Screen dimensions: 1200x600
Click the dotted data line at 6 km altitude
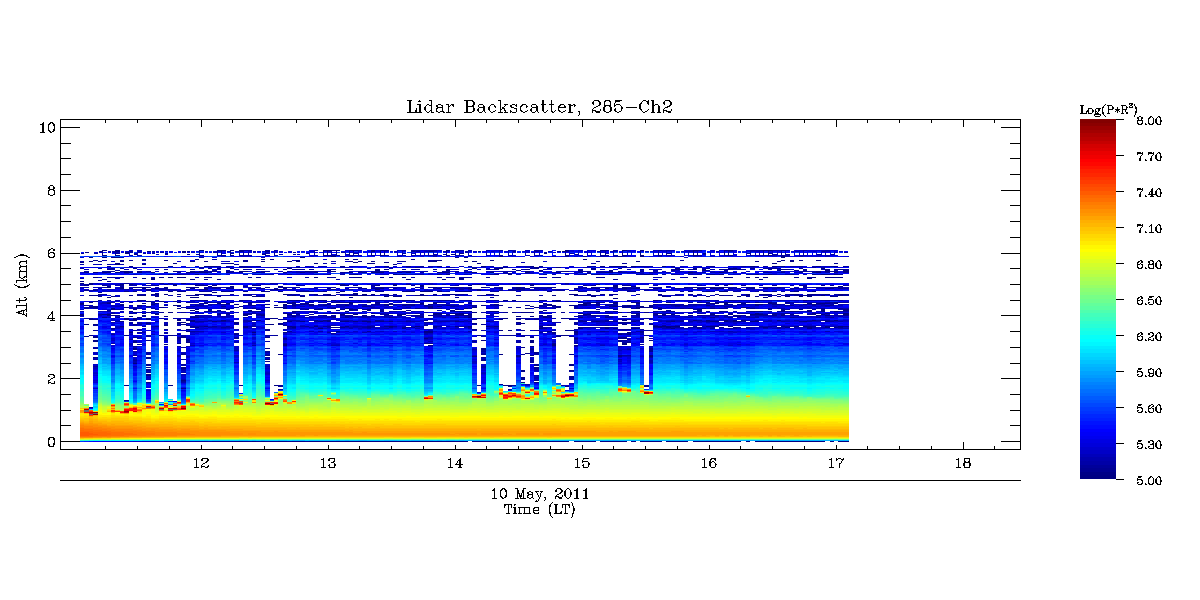coord(464,253)
